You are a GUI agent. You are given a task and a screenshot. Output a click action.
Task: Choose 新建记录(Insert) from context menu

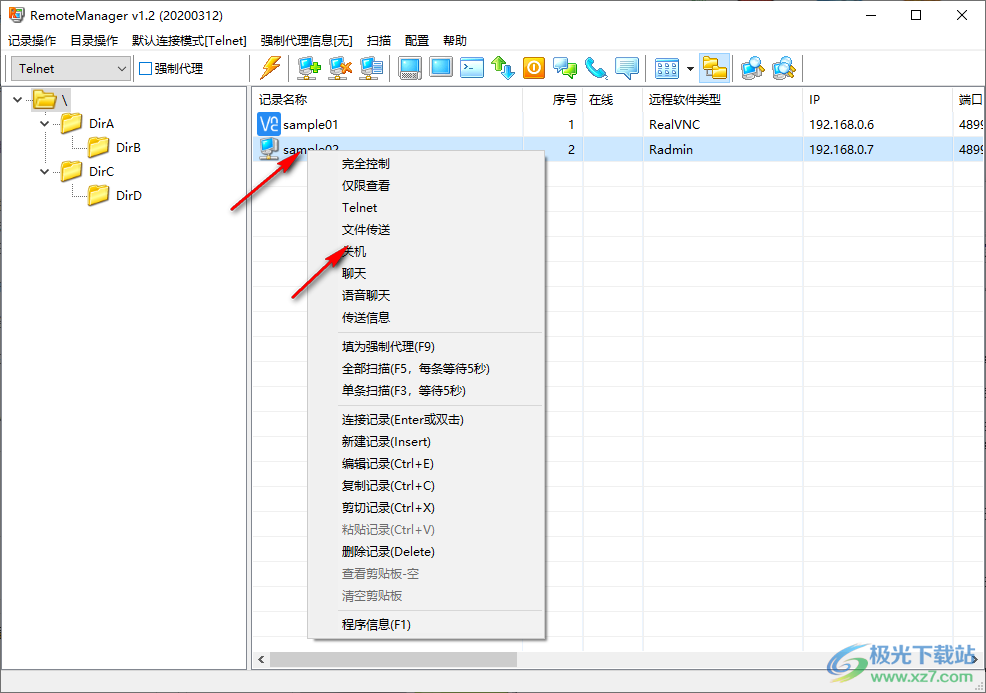pyautogui.click(x=426, y=441)
